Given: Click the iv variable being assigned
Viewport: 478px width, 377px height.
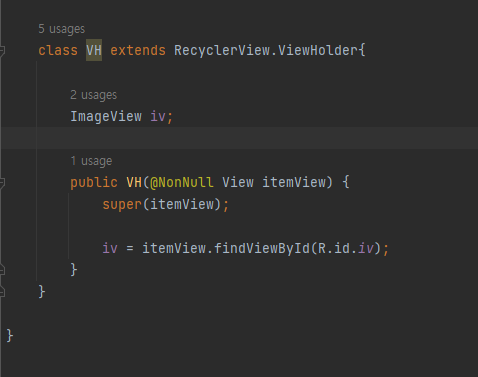Looking at the screenshot, I should click(x=110, y=249).
